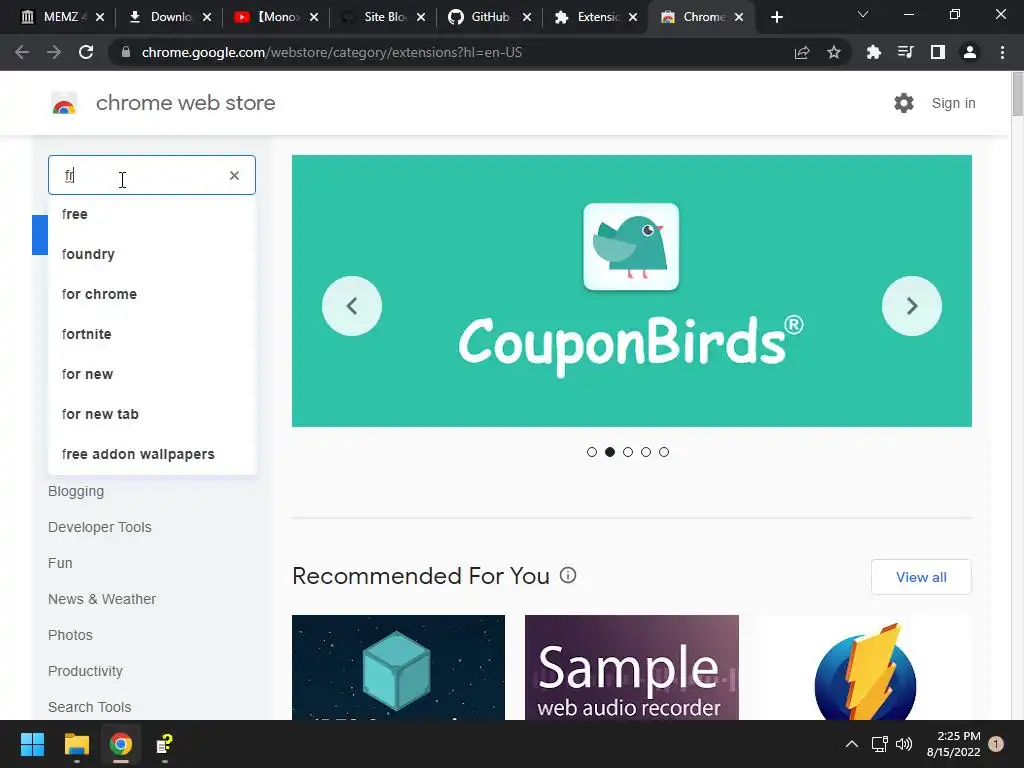Open the browser side panel
Viewport: 1024px width, 768px height.
938,52
